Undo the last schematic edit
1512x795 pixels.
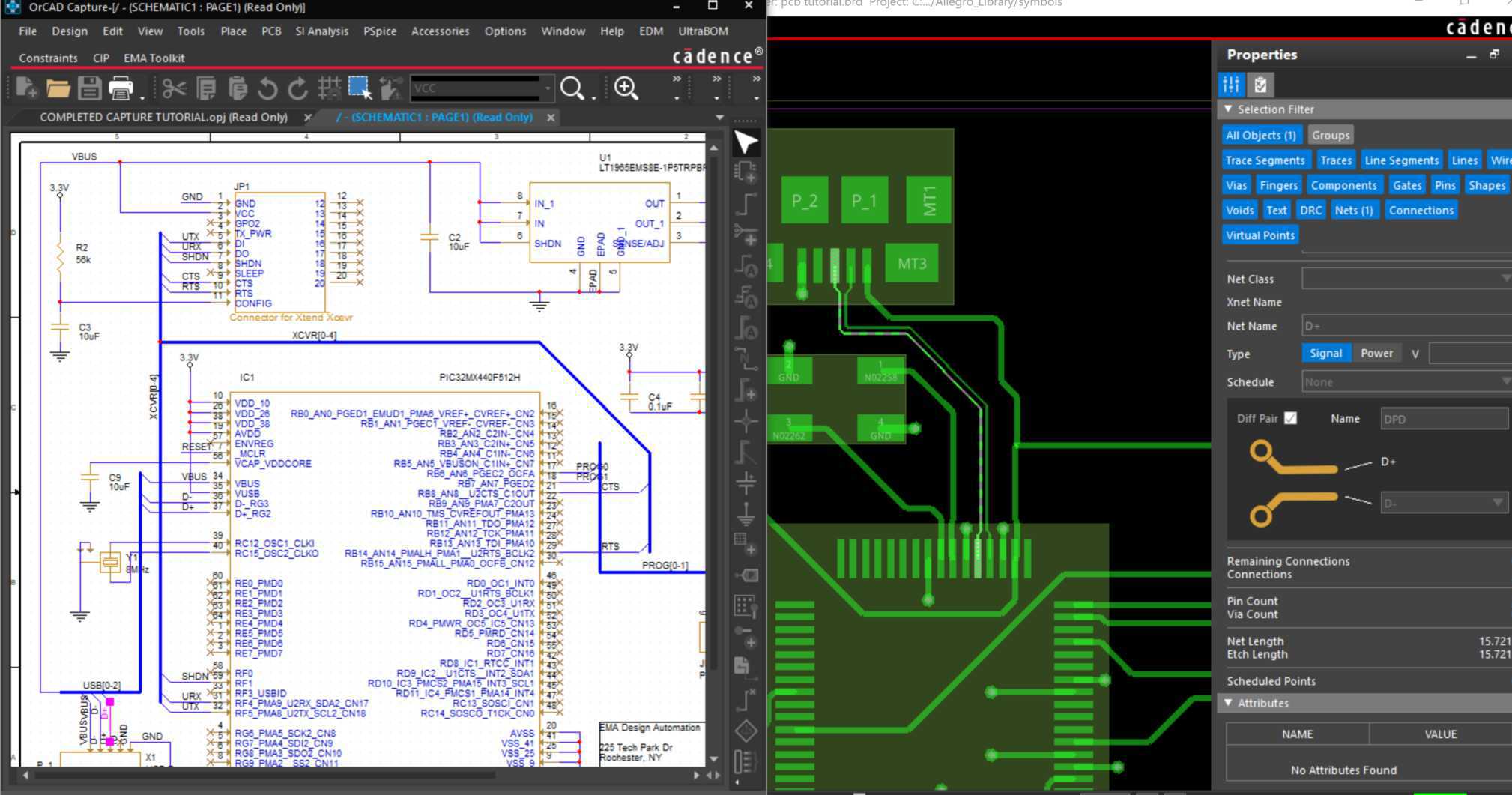point(267,88)
